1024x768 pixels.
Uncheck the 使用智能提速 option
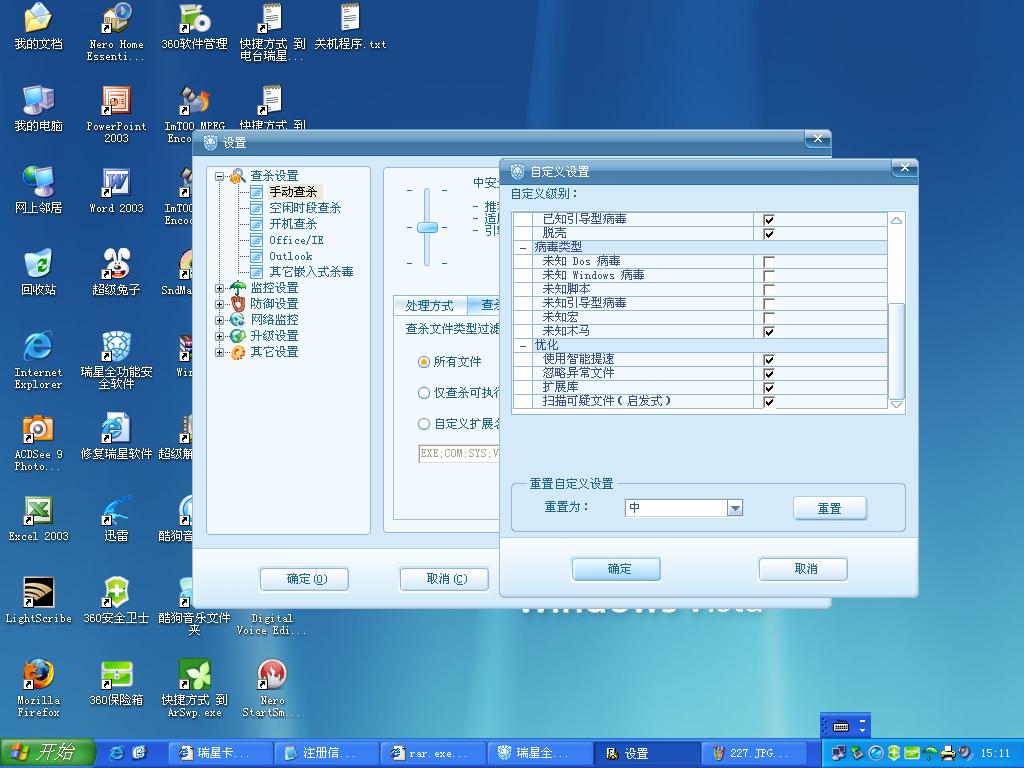769,360
